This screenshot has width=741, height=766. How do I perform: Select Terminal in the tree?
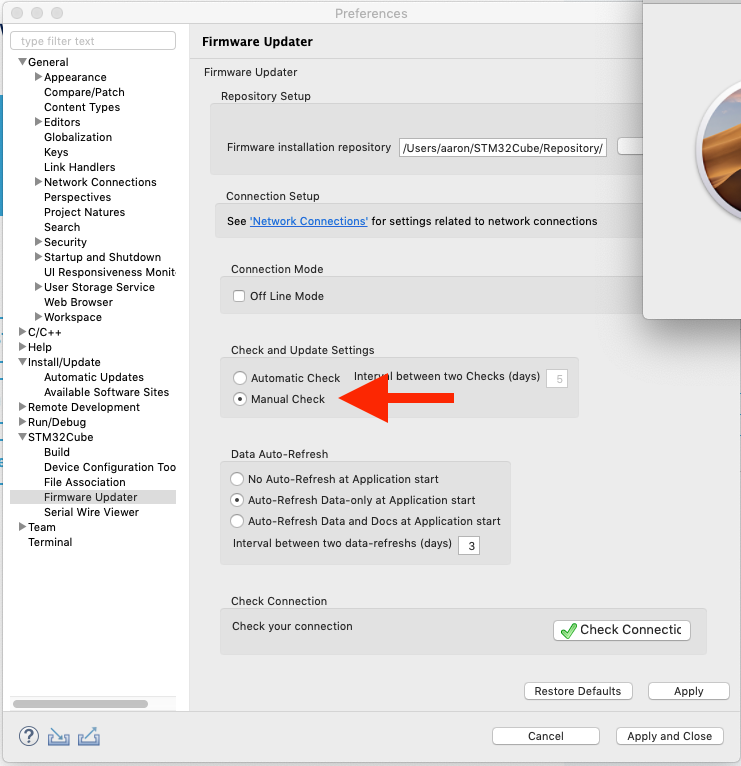pyautogui.click(x=50, y=542)
